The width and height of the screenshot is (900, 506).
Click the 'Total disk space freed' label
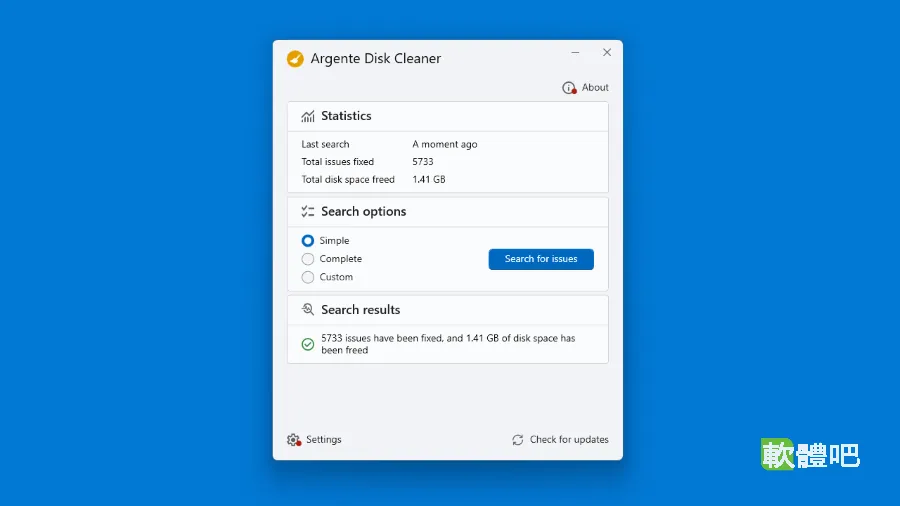348,180
